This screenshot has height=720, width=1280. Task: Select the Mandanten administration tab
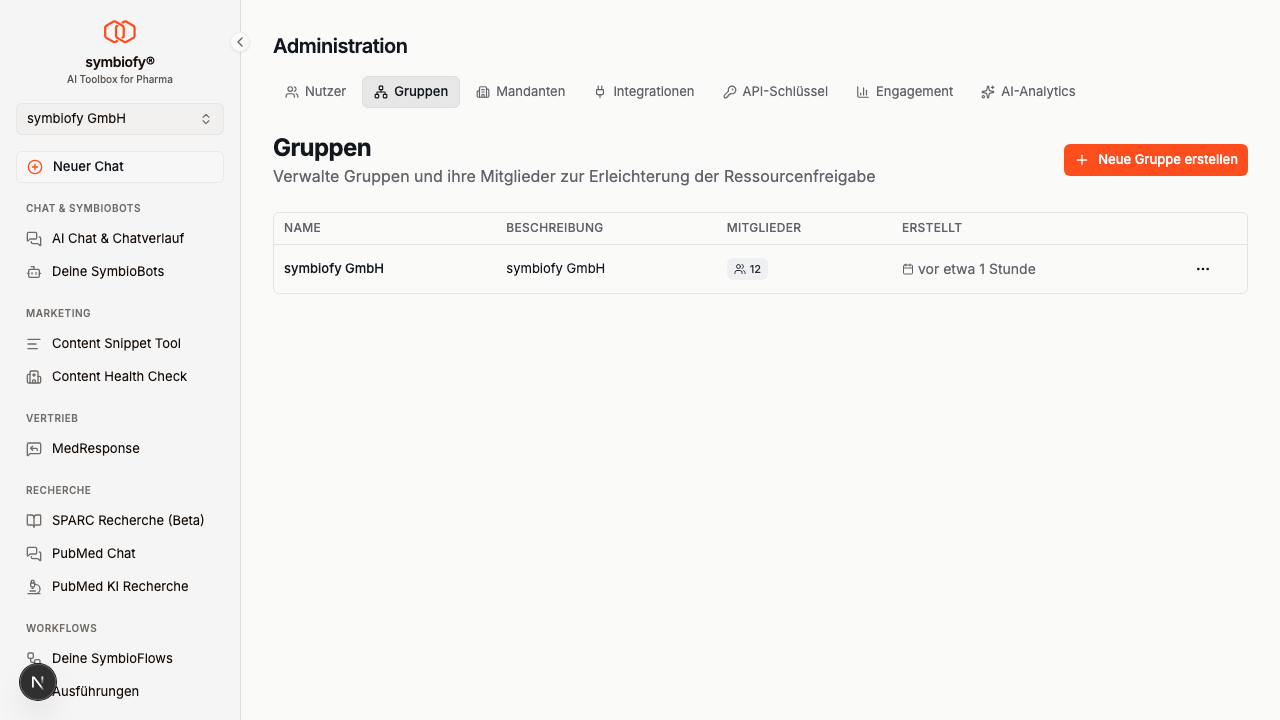point(521,91)
